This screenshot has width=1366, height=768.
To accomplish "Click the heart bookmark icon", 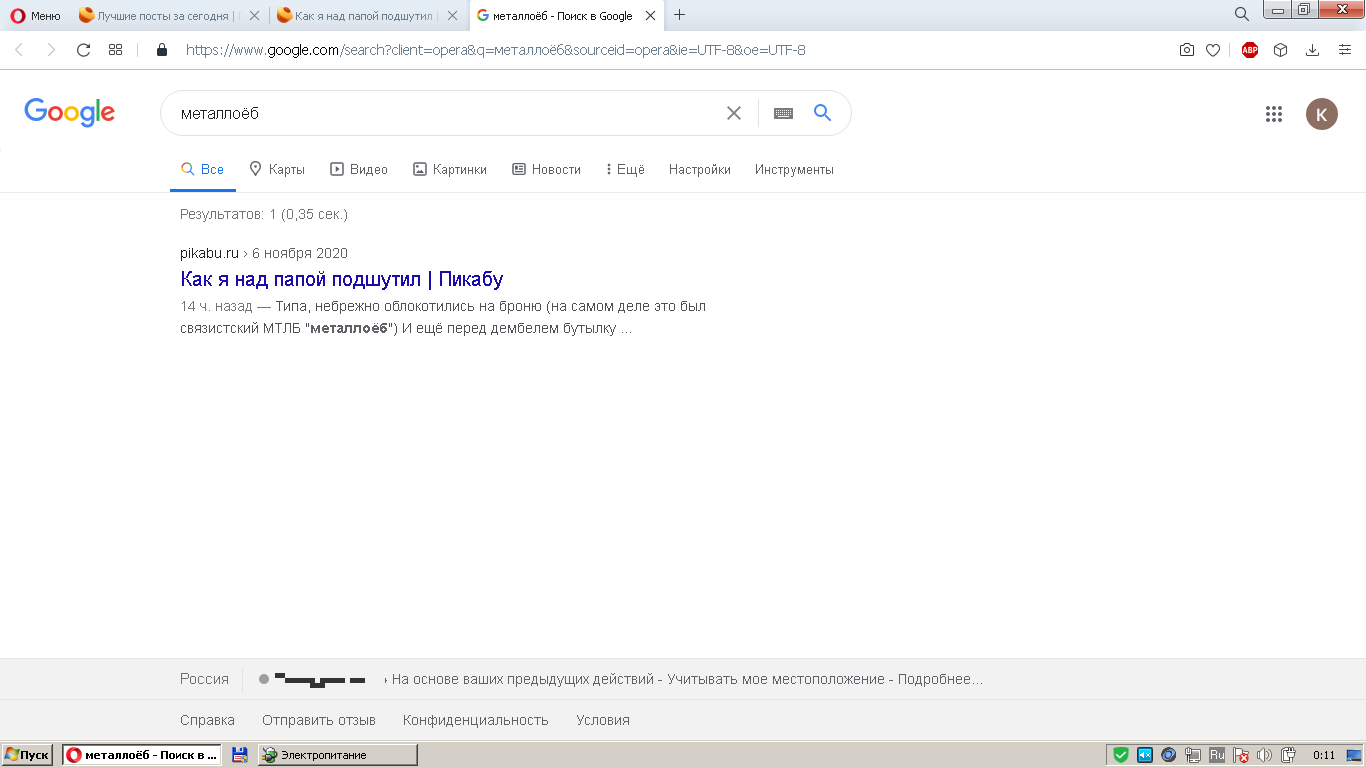I will tap(1213, 50).
